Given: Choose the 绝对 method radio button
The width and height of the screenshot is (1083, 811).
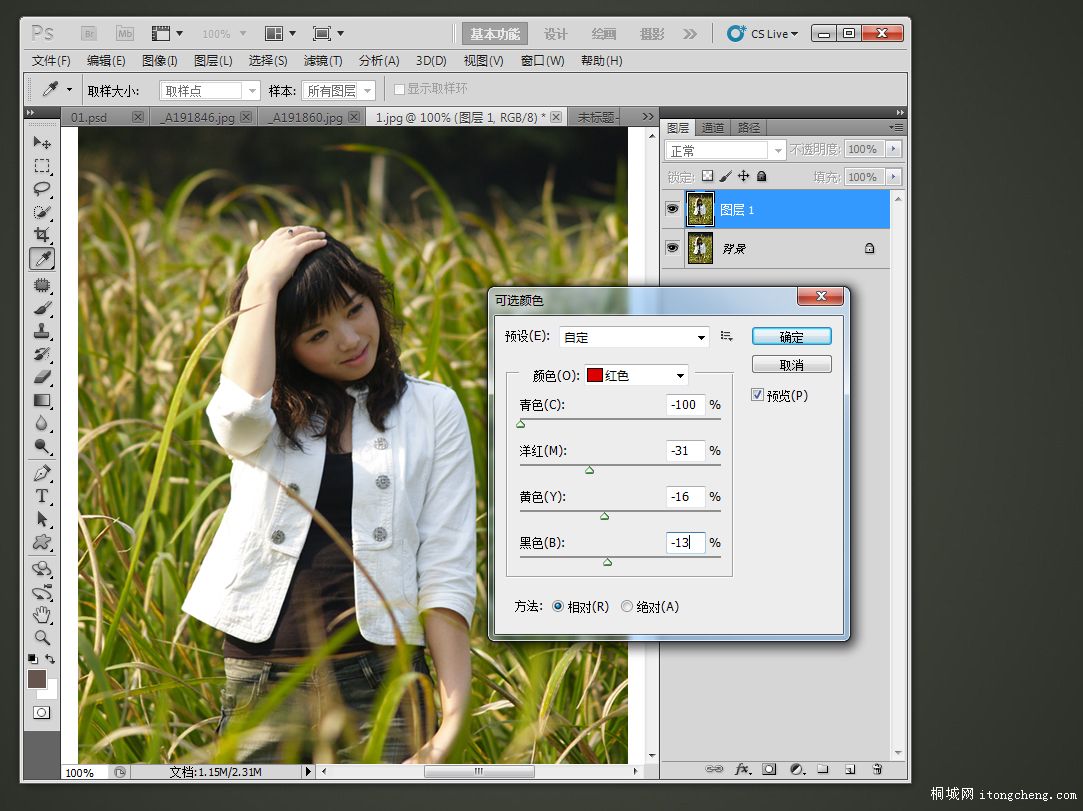Looking at the screenshot, I should (x=627, y=606).
